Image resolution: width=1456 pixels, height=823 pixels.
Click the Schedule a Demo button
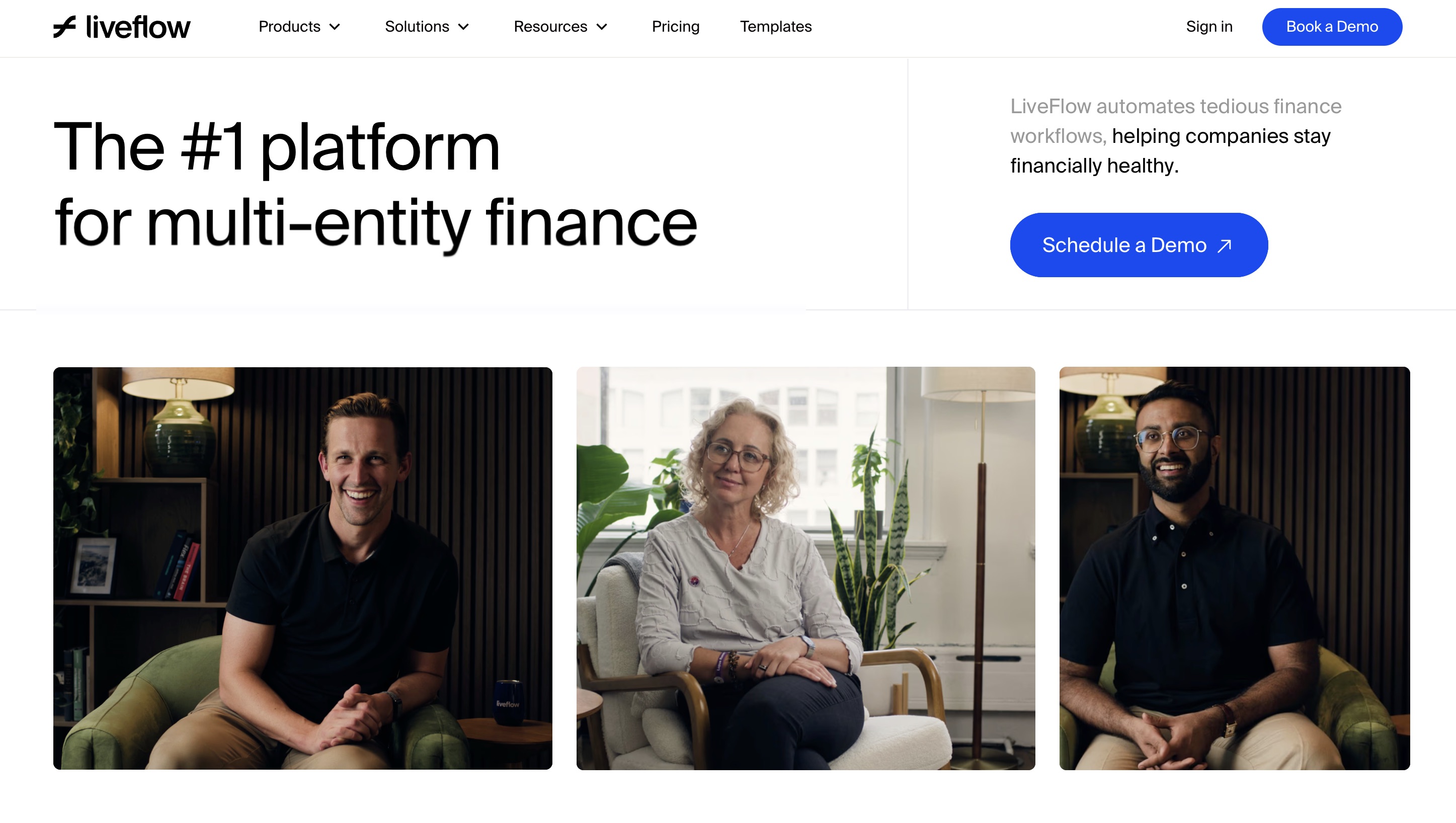1139,245
